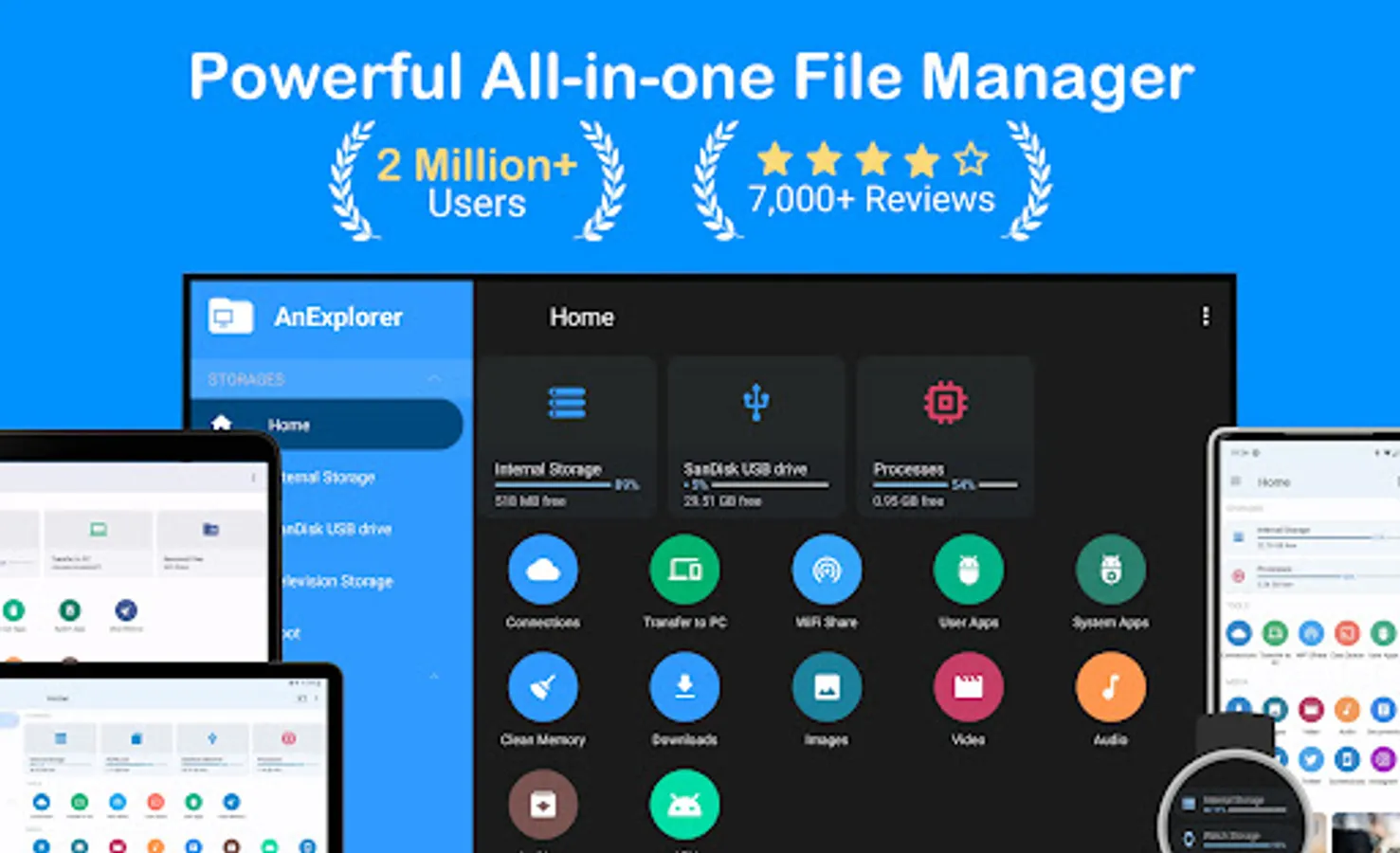Open Downloads icon
This screenshot has height=853, width=1400.
point(684,687)
